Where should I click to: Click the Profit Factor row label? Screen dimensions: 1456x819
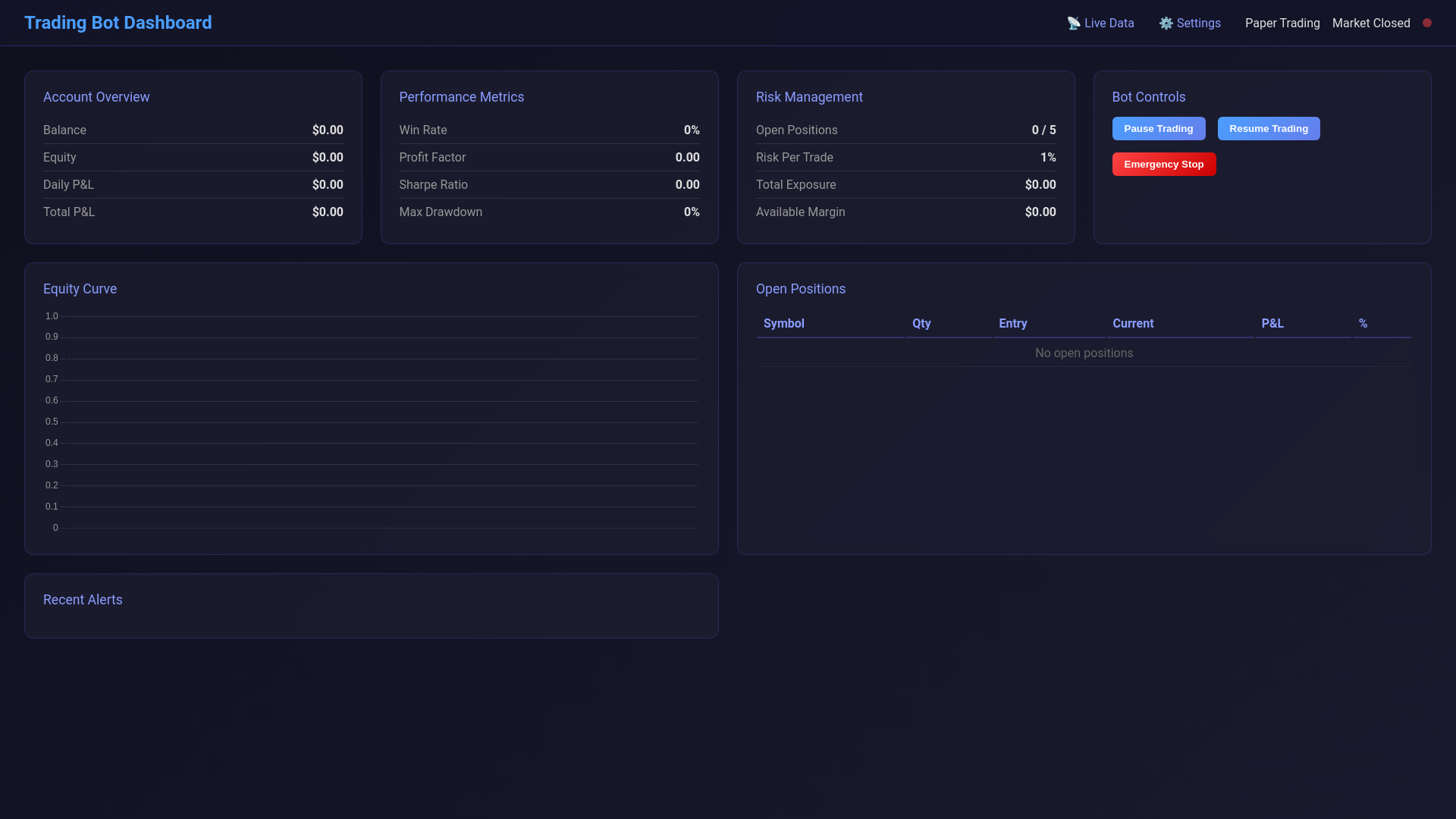coord(432,158)
